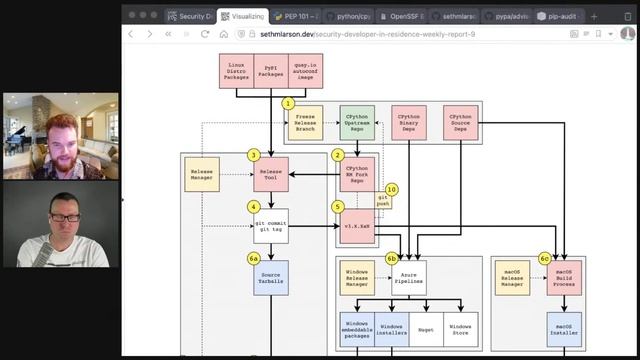Click the macOS Build Process box
The image size is (640, 360).
click(x=564, y=278)
